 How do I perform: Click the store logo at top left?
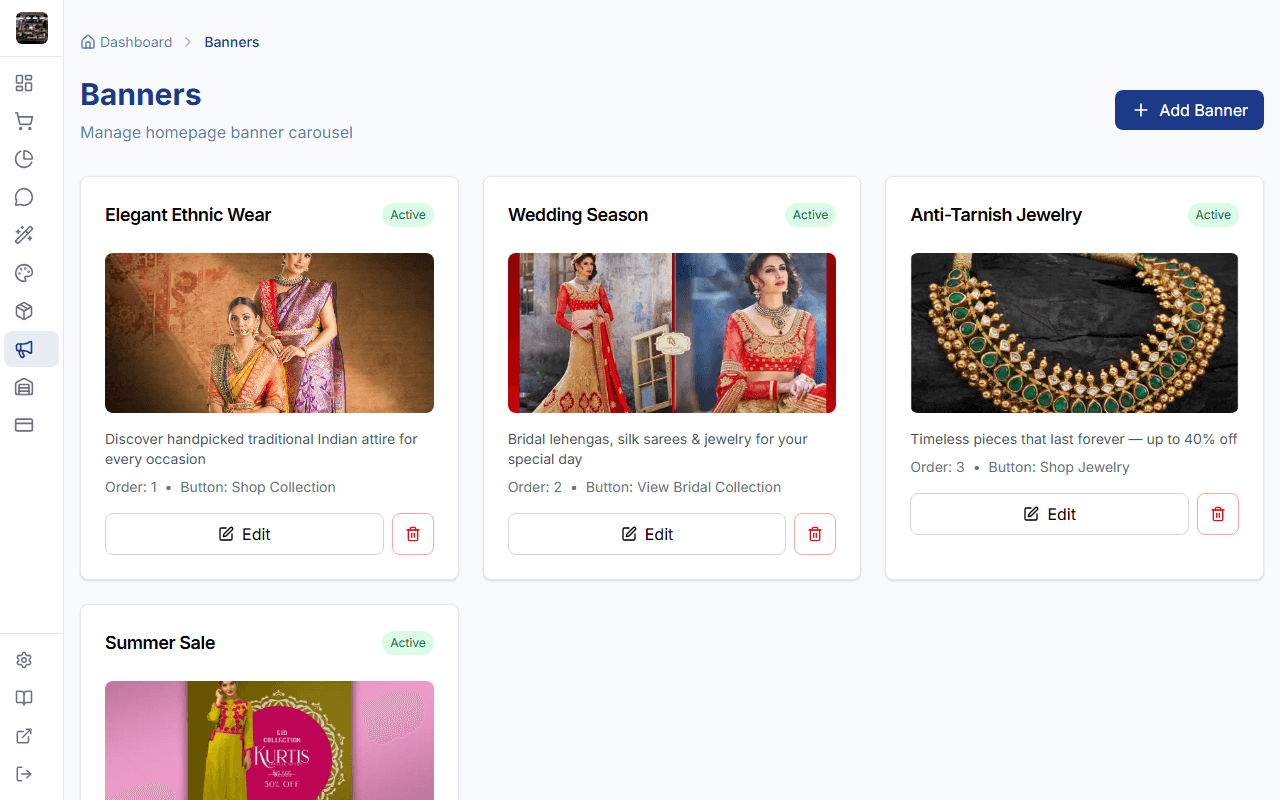click(32, 28)
